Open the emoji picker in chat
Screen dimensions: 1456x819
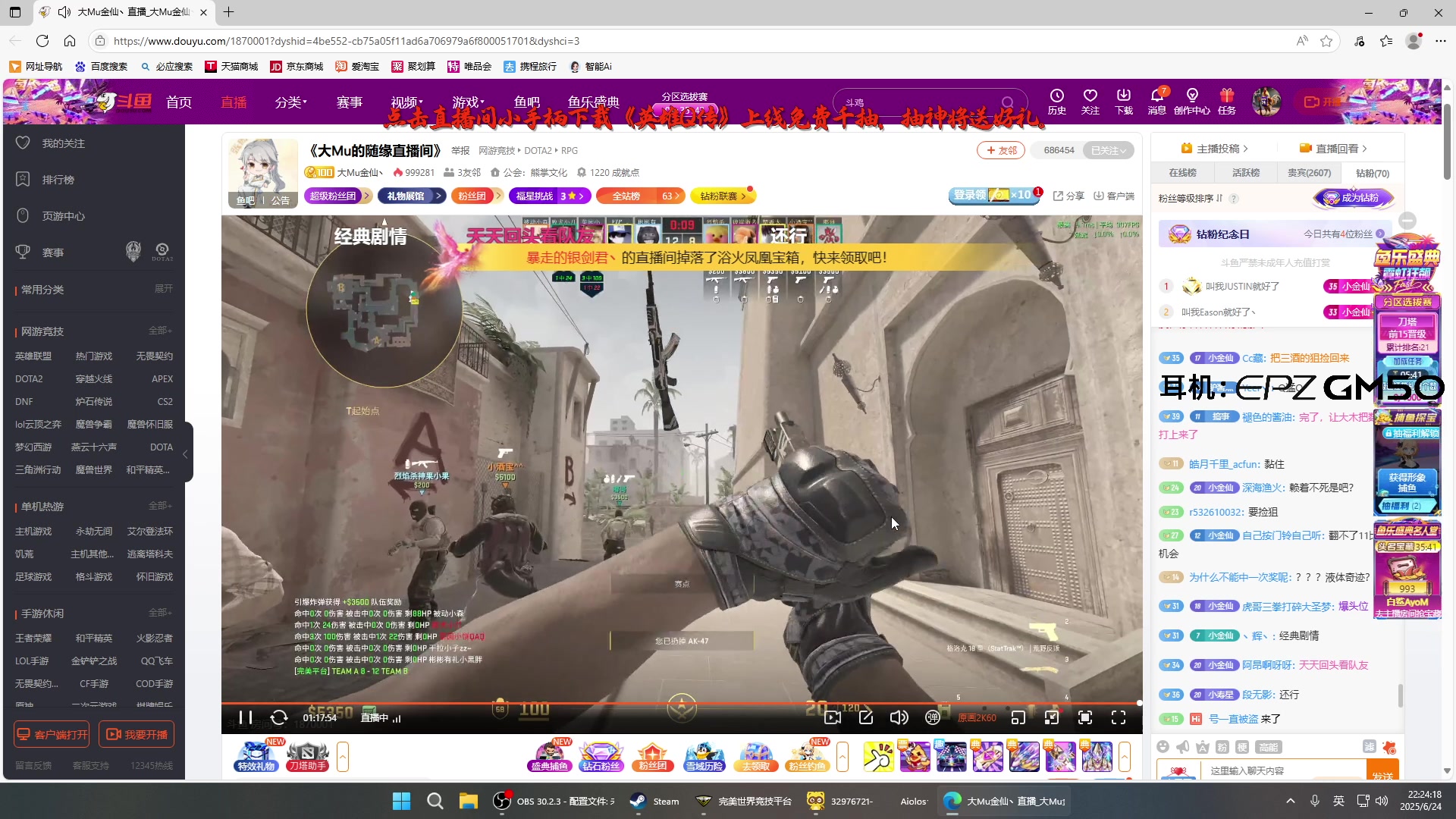coord(1163,747)
